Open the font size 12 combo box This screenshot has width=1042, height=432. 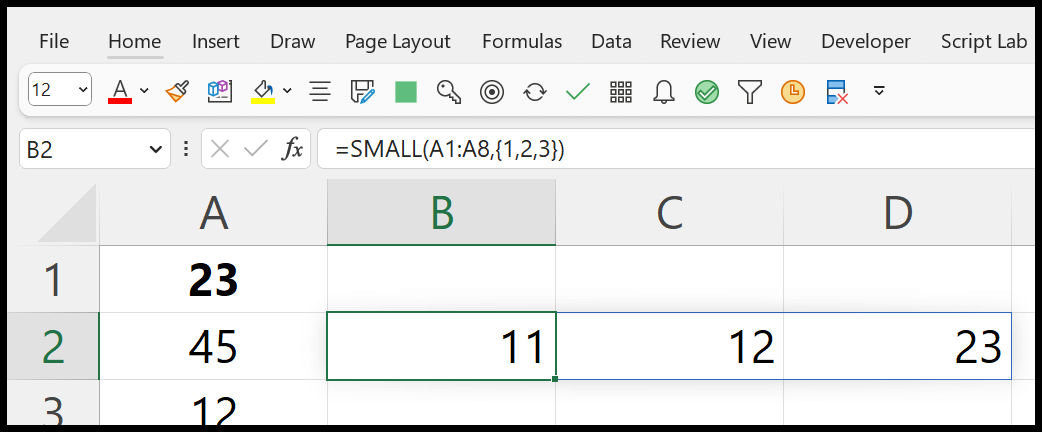(x=60, y=90)
